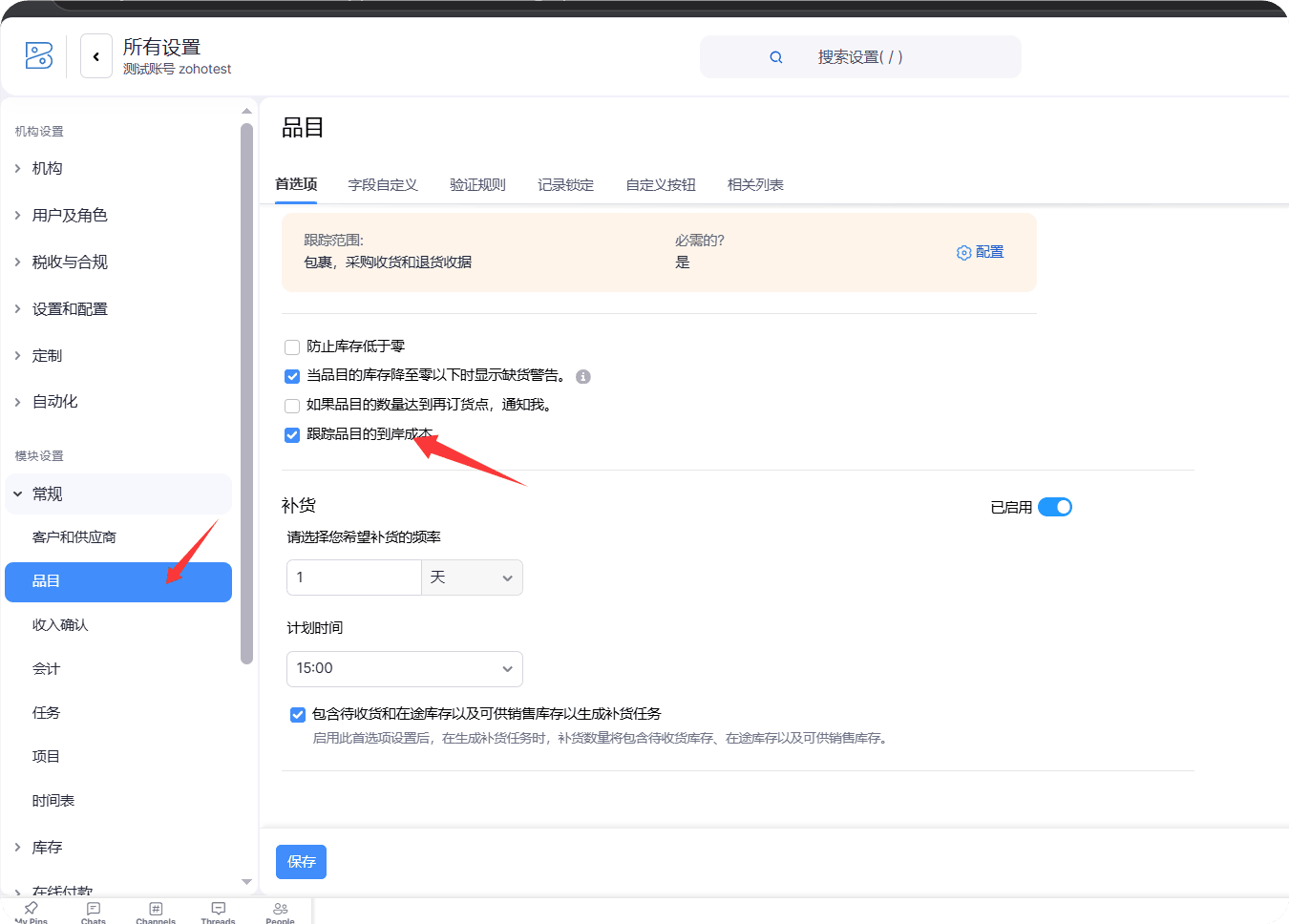The height and width of the screenshot is (924, 1289).
Task: Switch to 记录锁定 tab
Action: (565, 185)
